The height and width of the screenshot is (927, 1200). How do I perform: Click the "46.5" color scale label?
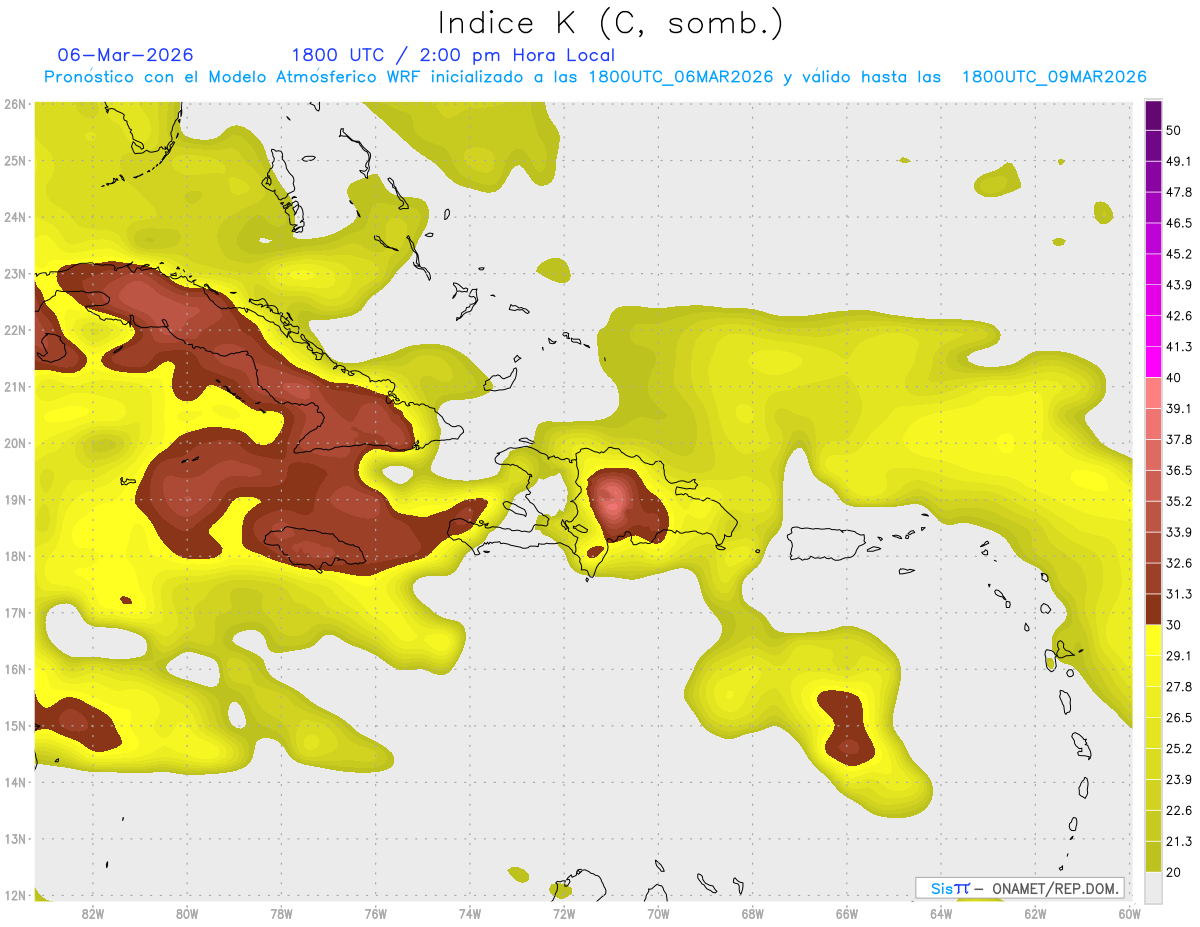tap(1178, 224)
